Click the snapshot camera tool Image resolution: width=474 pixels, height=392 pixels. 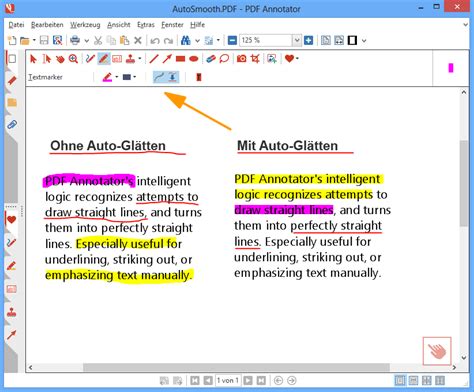(242, 59)
